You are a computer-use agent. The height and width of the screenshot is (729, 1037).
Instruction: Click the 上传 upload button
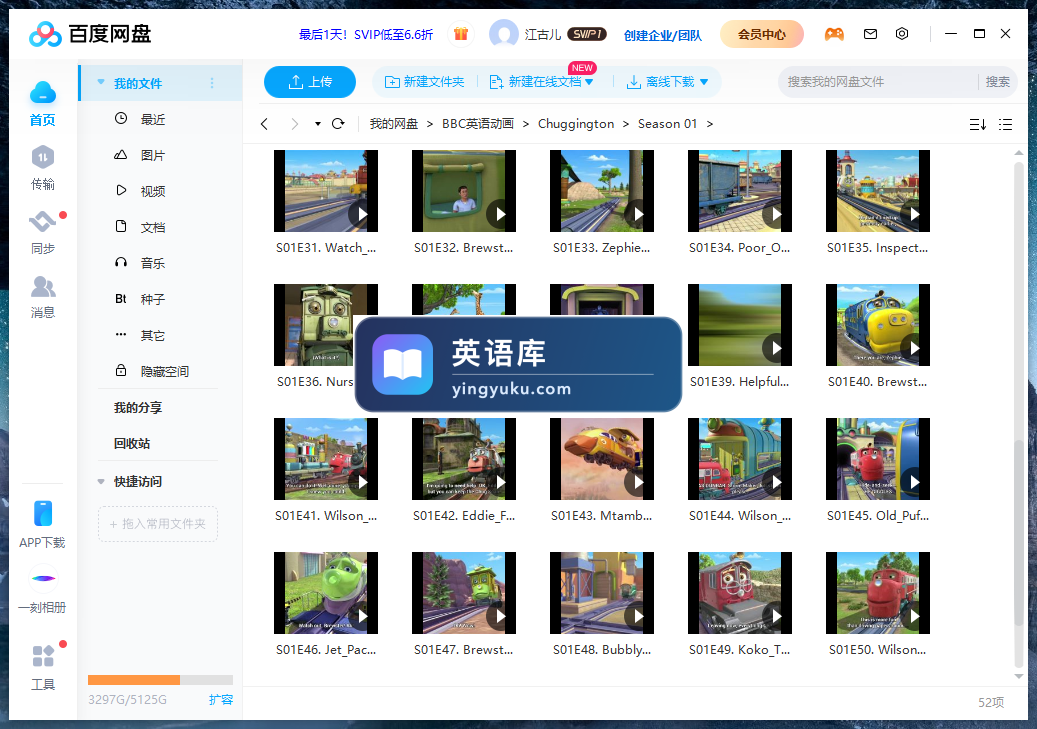(x=310, y=82)
